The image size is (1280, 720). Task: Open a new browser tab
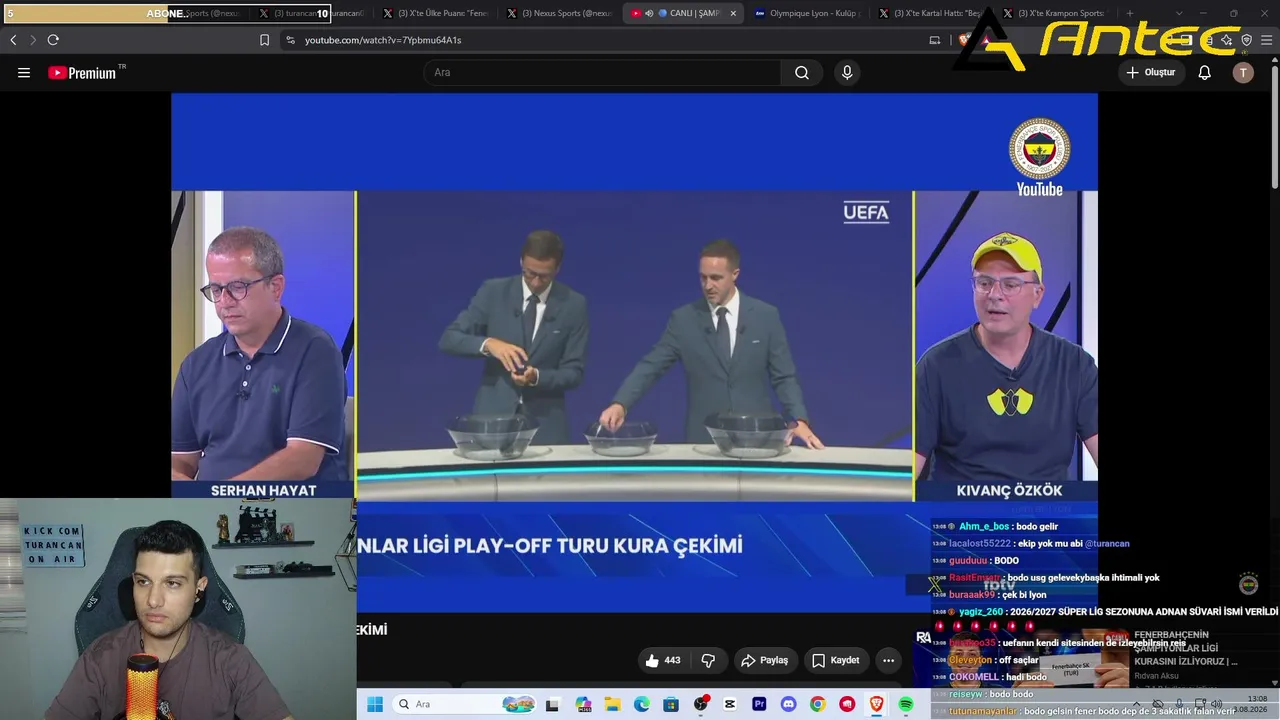click(x=1129, y=13)
